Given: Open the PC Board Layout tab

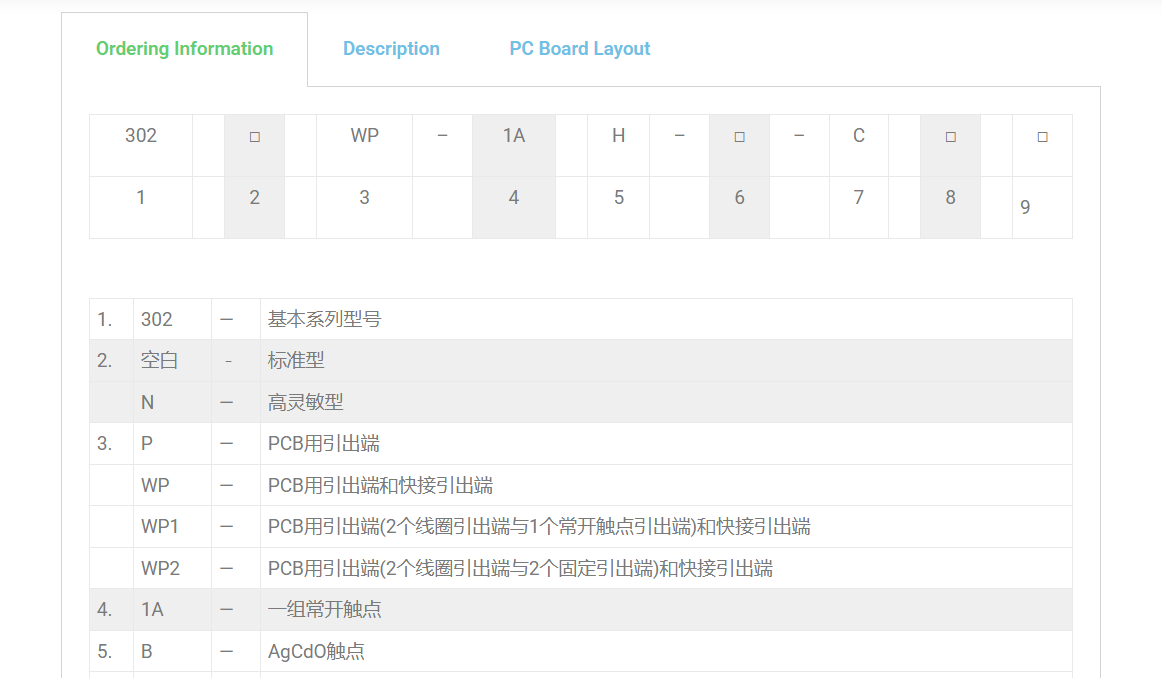Looking at the screenshot, I should [x=579, y=49].
